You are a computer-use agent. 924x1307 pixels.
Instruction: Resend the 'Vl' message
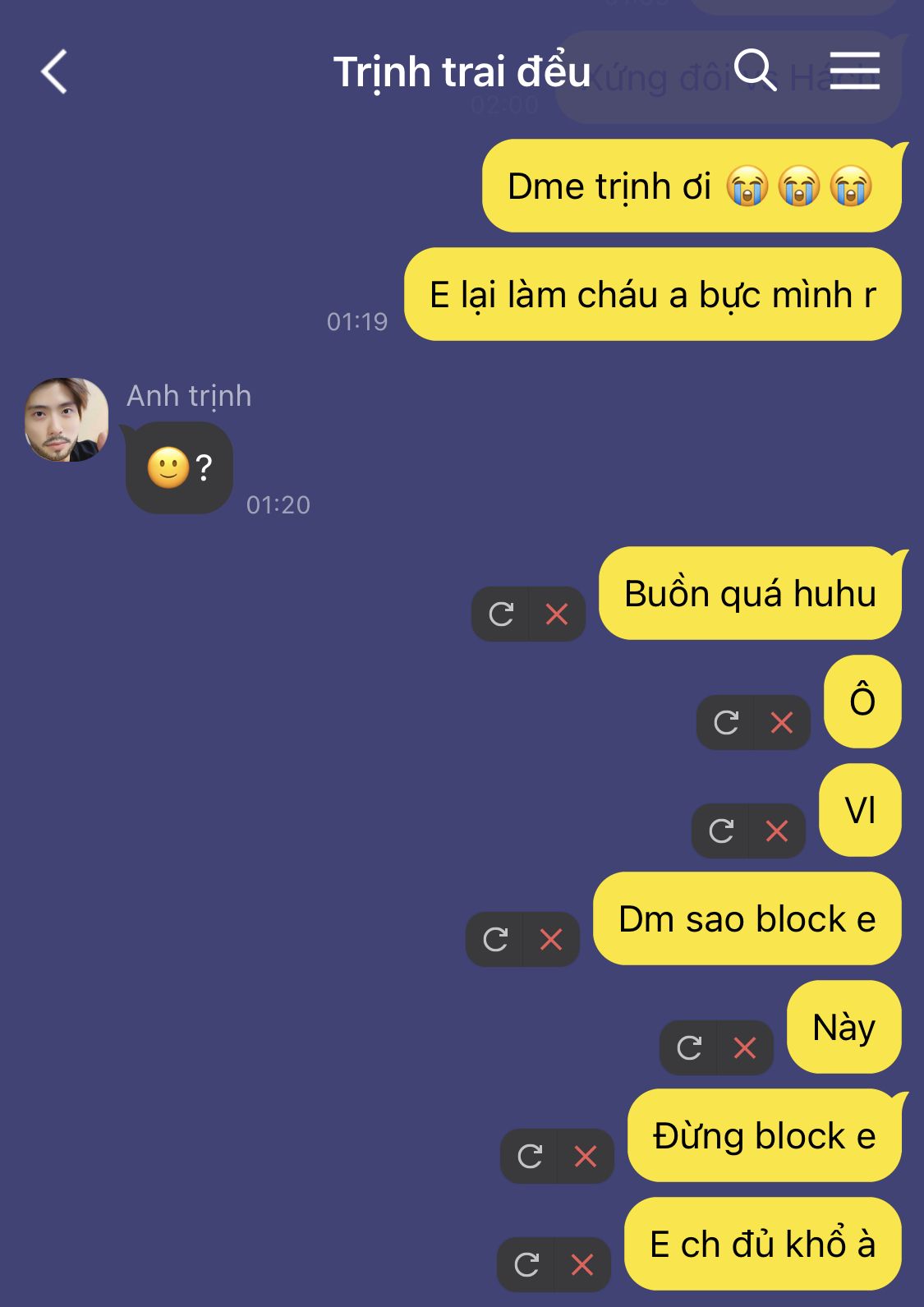(x=721, y=831)
